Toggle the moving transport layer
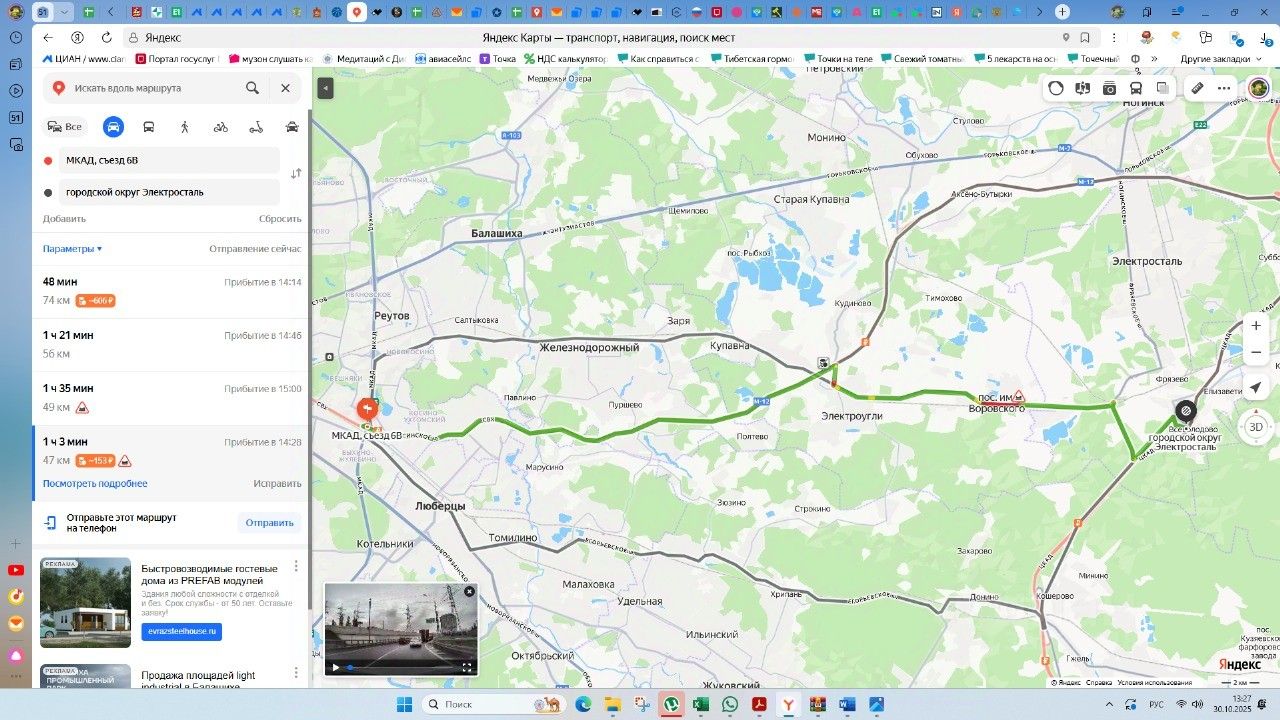1280x720 pixels. (1136, 88)
